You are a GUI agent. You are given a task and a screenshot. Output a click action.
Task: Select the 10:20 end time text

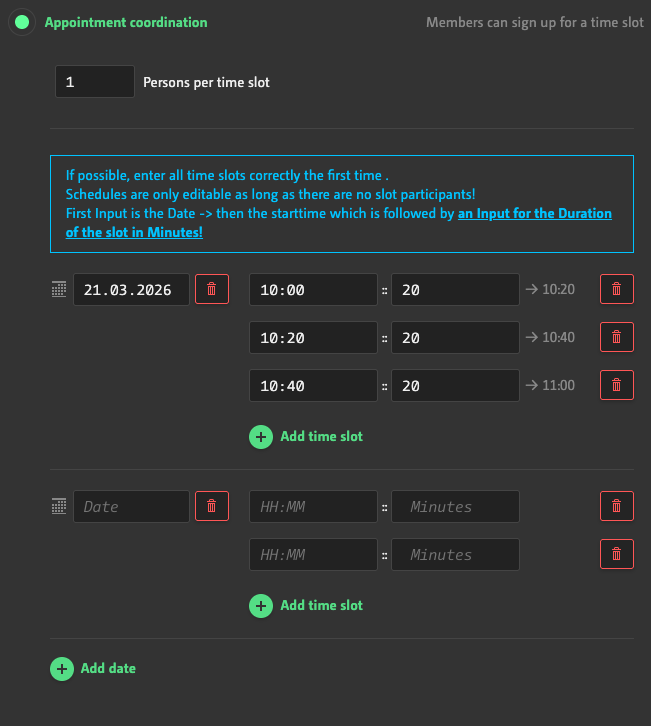(x=558, y=289)
